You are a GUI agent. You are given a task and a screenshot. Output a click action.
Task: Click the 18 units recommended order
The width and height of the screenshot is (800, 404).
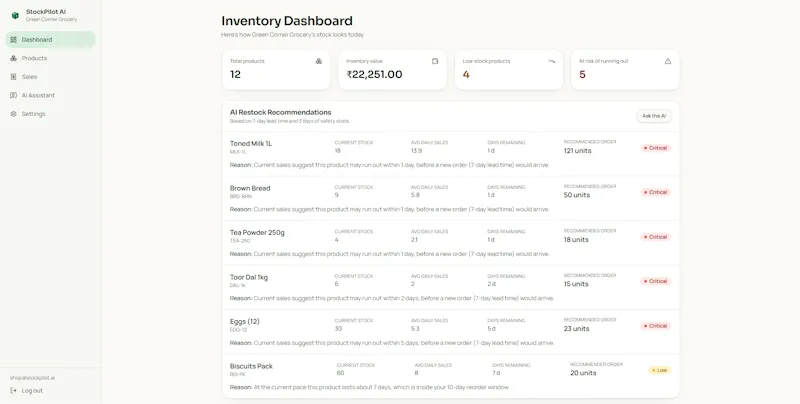pos(576,240)
